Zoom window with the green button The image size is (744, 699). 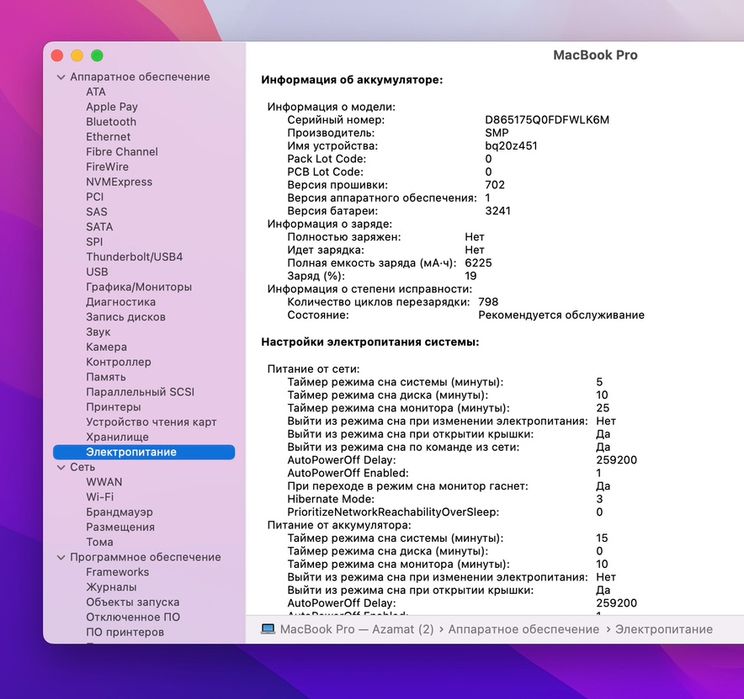click(x=97, y=56)
